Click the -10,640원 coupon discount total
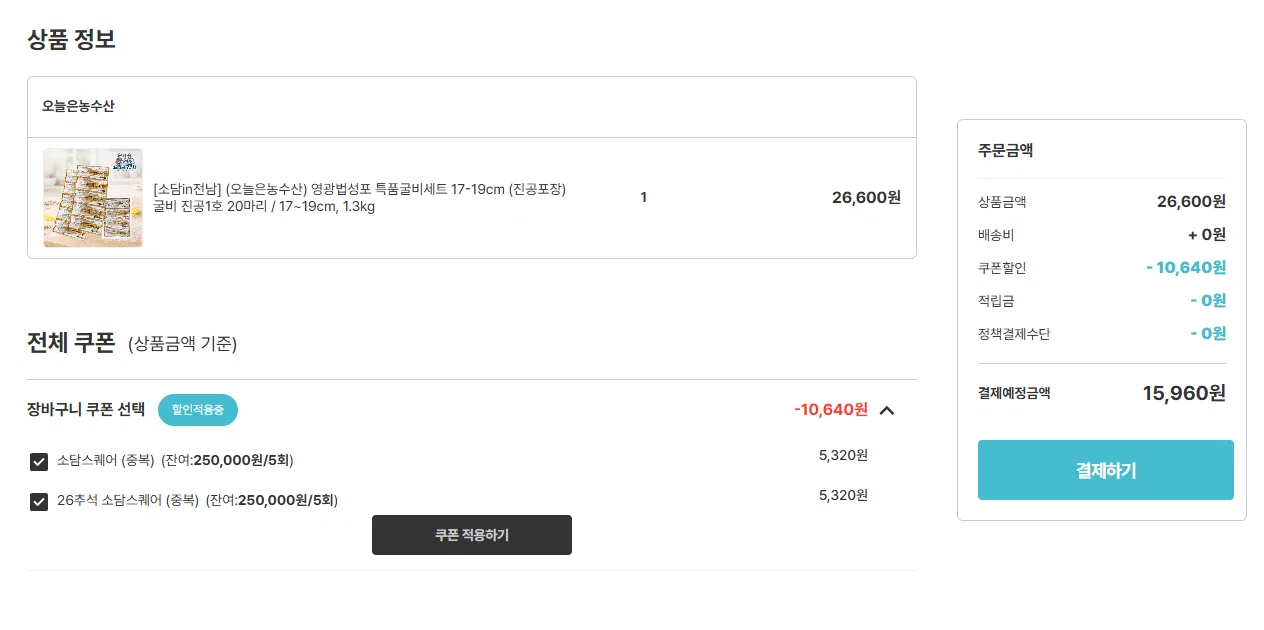 tap(831, 409)
